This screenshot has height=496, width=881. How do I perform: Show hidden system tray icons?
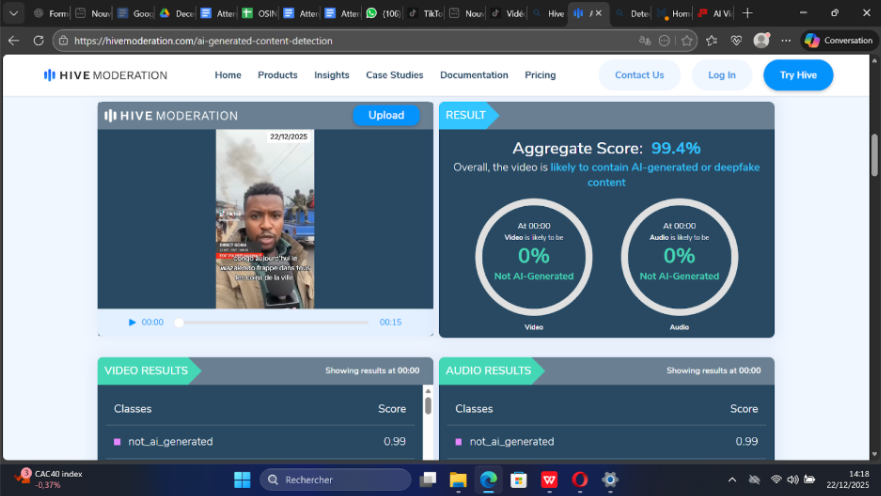pos(731,480)
